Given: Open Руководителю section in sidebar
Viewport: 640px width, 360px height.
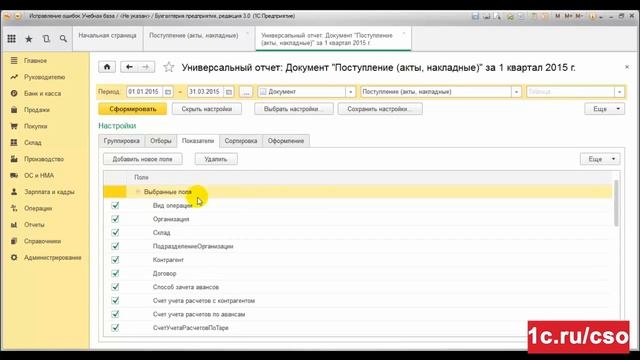Looking at the screenshot, I should 44,77.
